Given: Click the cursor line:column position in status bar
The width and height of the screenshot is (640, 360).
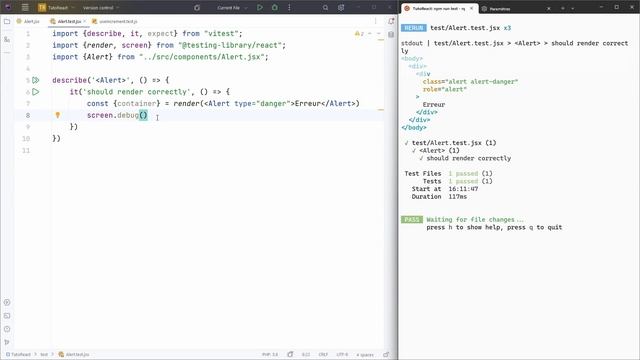Looking at the screenshot, I should click(306, 354).
